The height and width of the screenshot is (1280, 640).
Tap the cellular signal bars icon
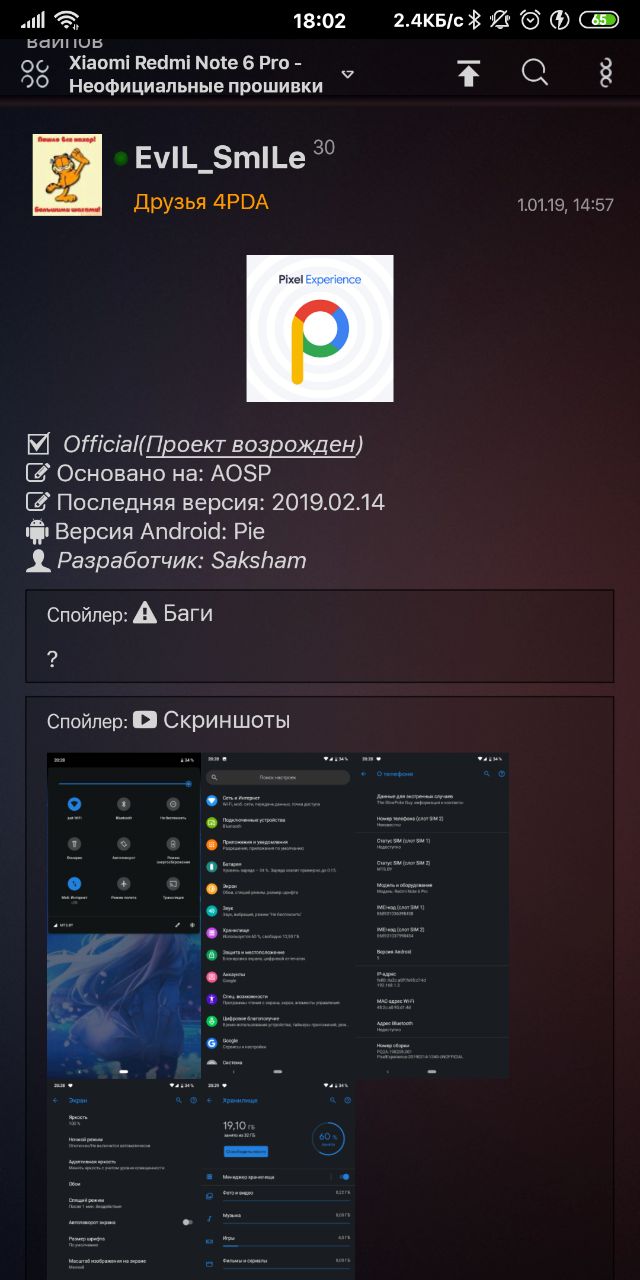tap(33, 19)
